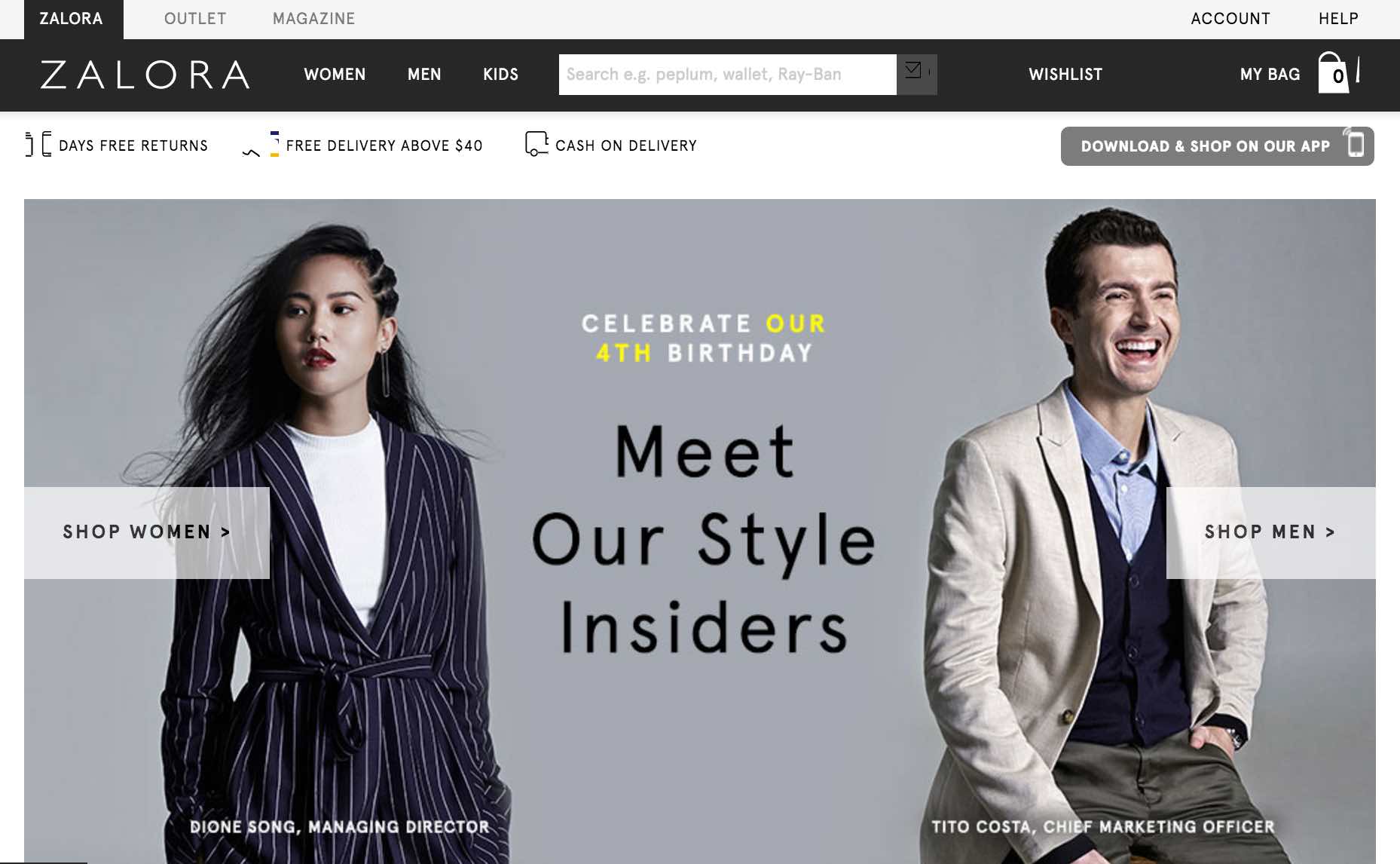Go to WISHLIST
Viewport: 1400px width, 864px height.
tap(1065, 74)
